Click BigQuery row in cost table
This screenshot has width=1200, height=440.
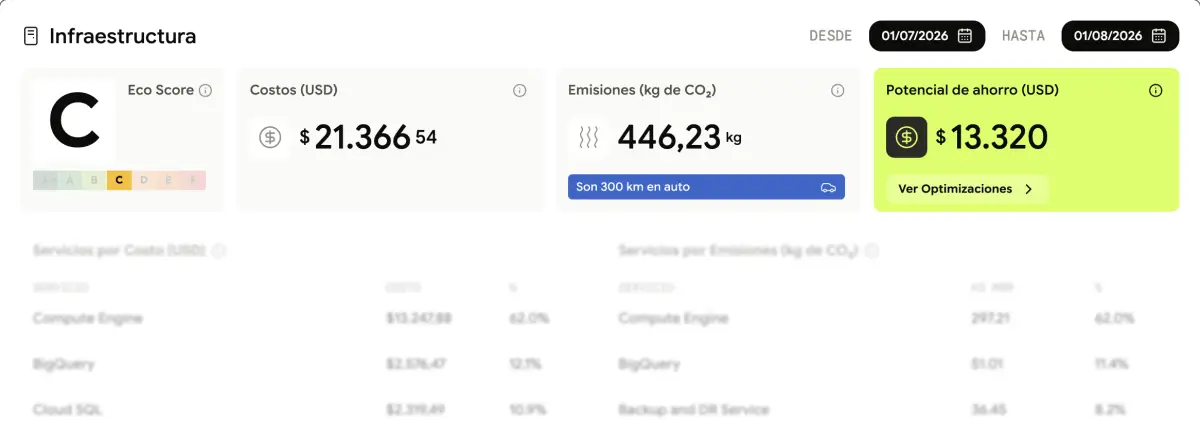pos(291,364)
